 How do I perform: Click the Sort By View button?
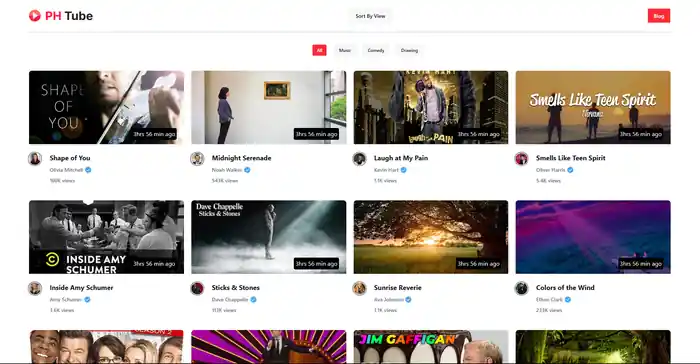(x=370, y=16)
